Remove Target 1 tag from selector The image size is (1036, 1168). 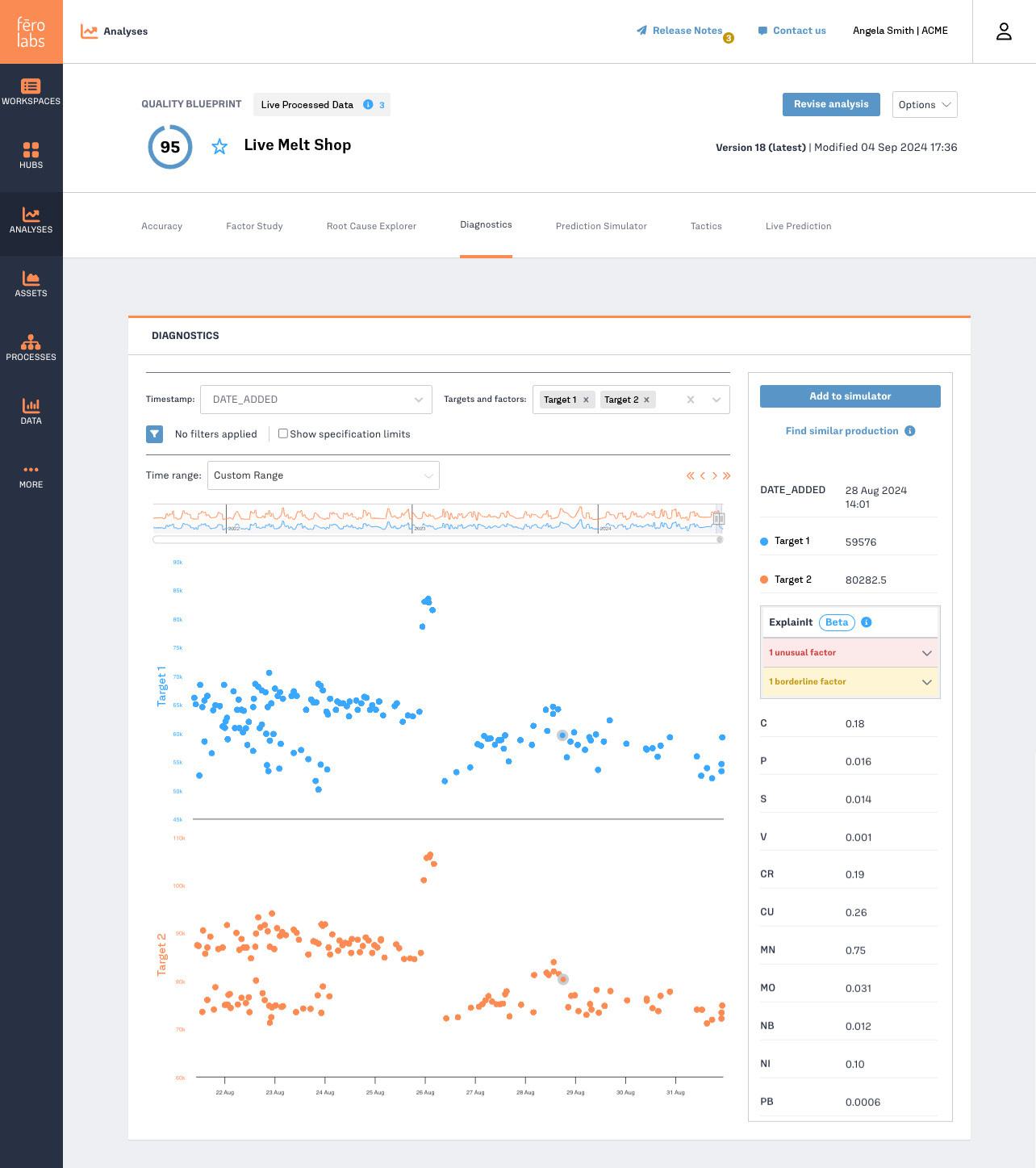pyautogui.click(x=587, y=400)
